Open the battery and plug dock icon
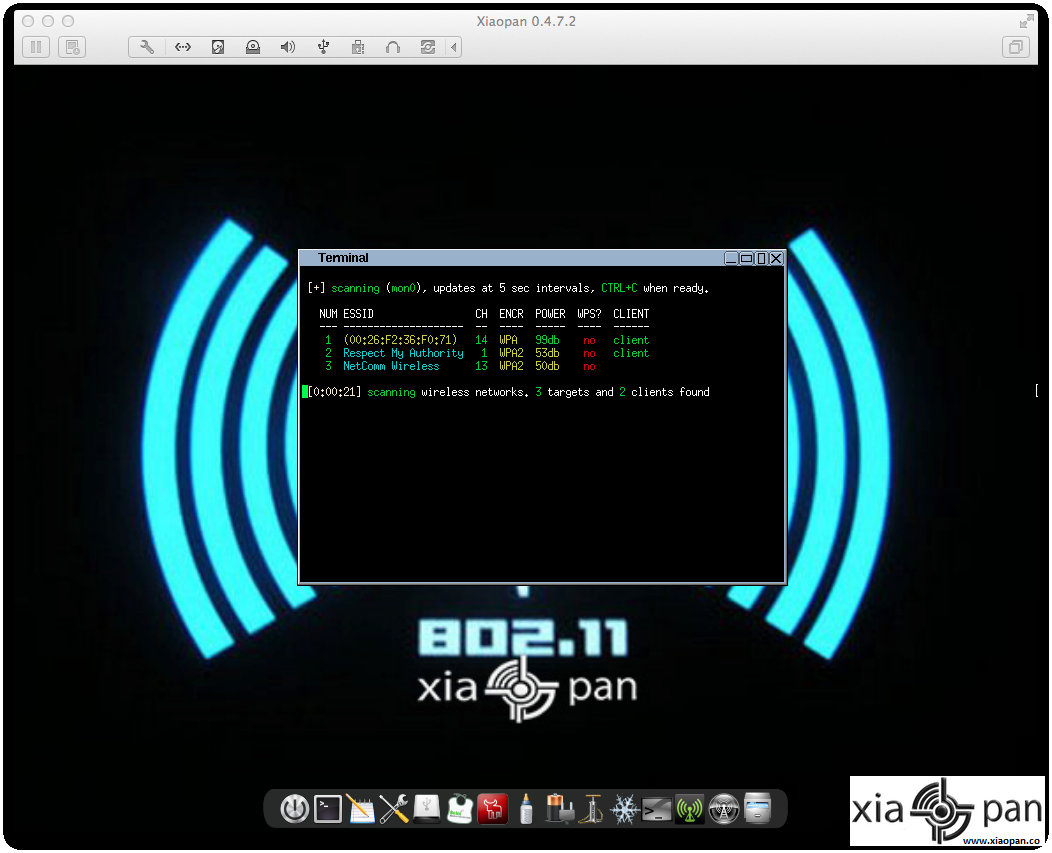Image resolution: width=1052 pixels, height=853 pixels. (559, 809)
